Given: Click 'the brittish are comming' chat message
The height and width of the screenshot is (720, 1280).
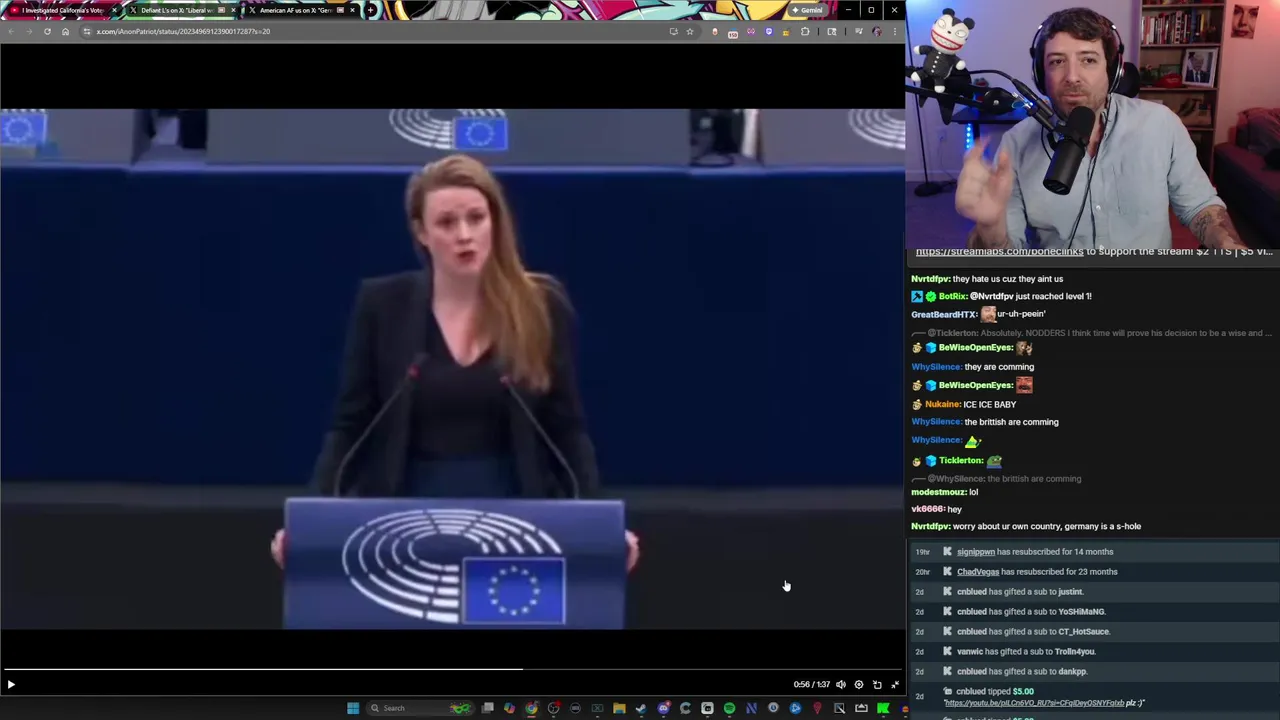Looking at the screenshot, I should point(1011,422).
